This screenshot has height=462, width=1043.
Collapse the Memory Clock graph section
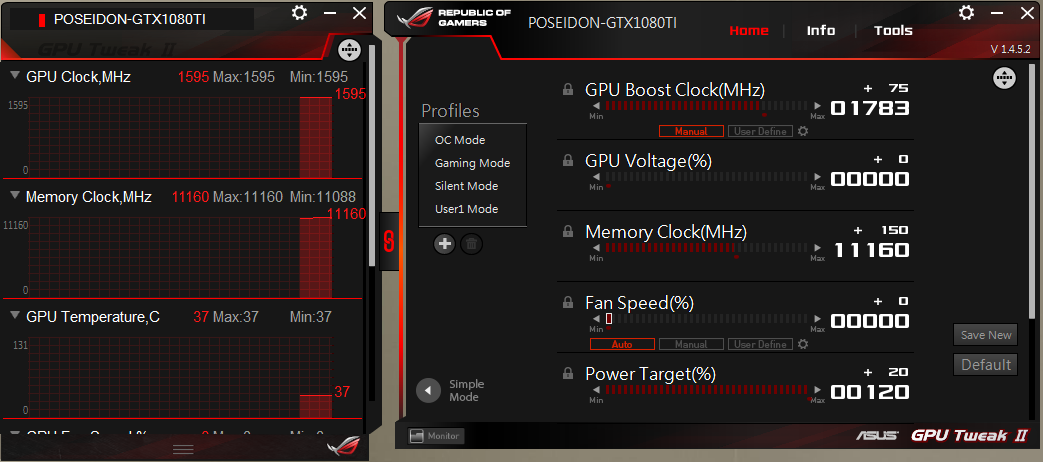(15, 197)
